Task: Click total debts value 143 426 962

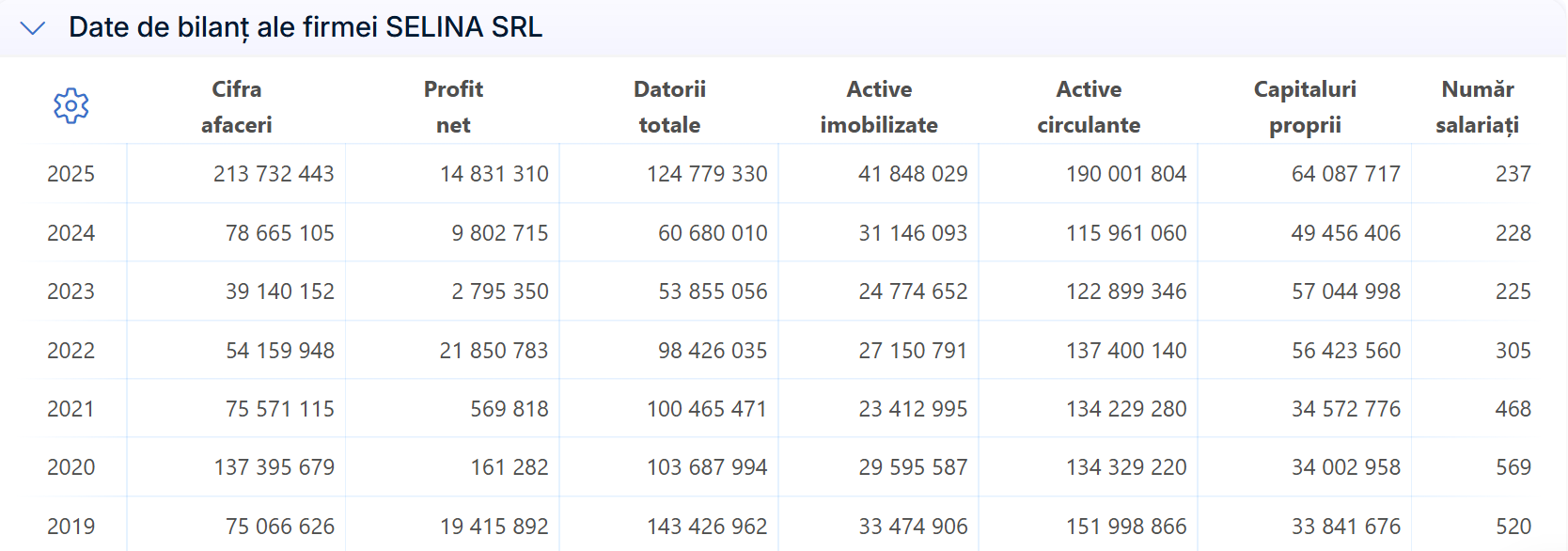Action: (x=707, y=527)
